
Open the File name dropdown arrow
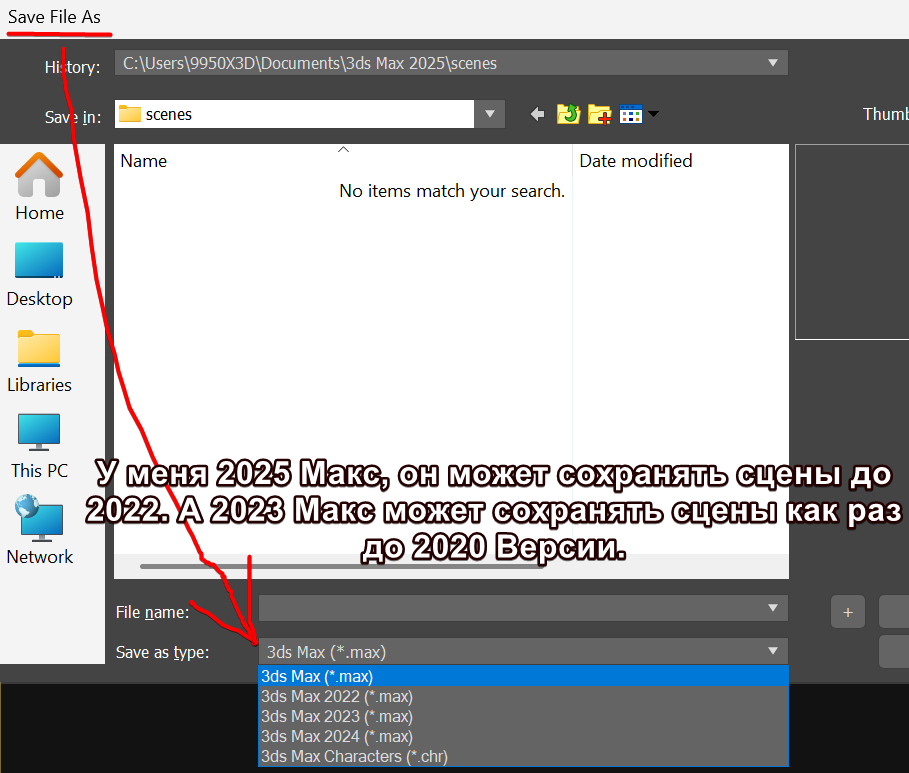[x=773, y=608]
